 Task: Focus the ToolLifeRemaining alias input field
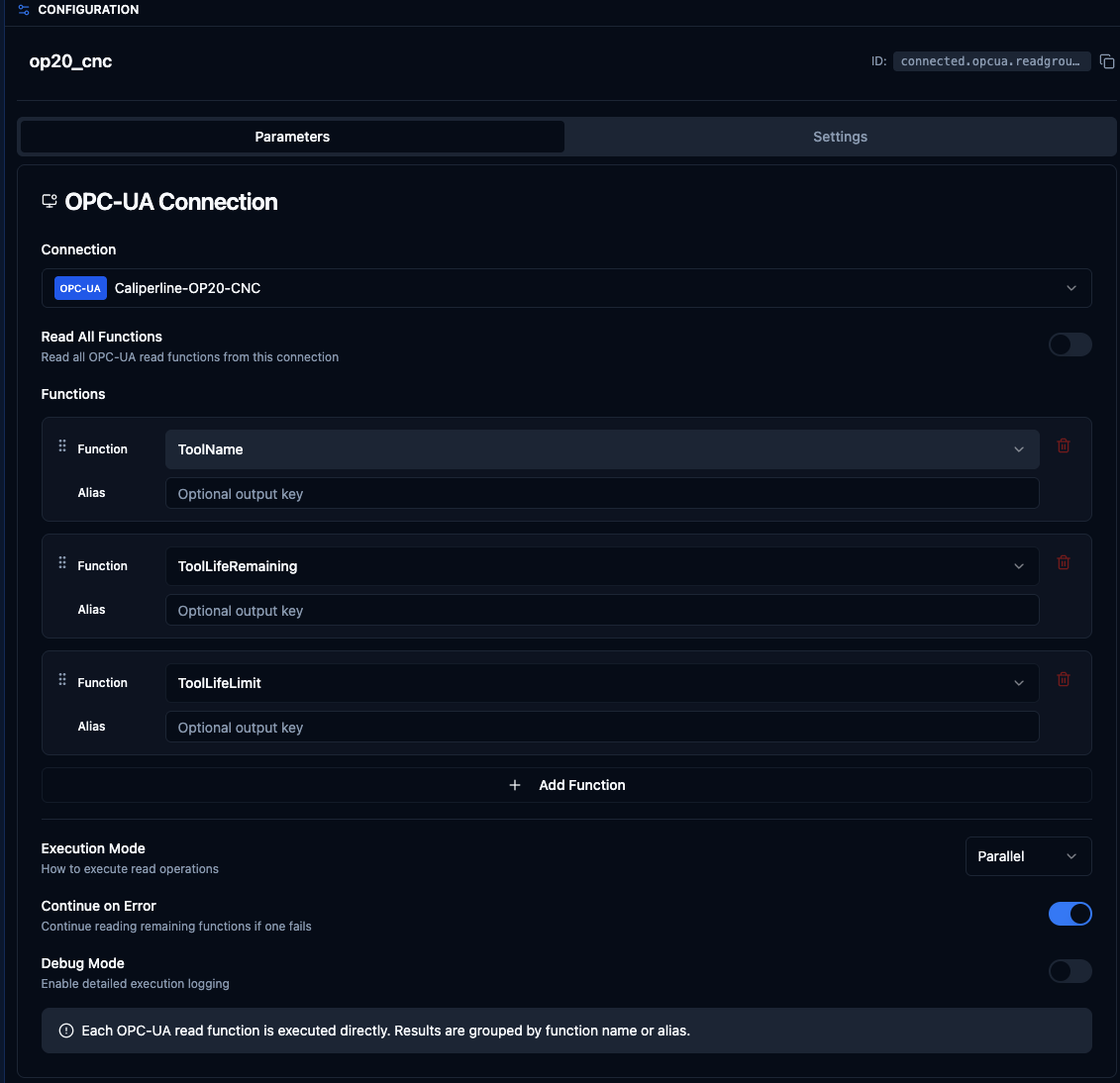pos(601,611)
